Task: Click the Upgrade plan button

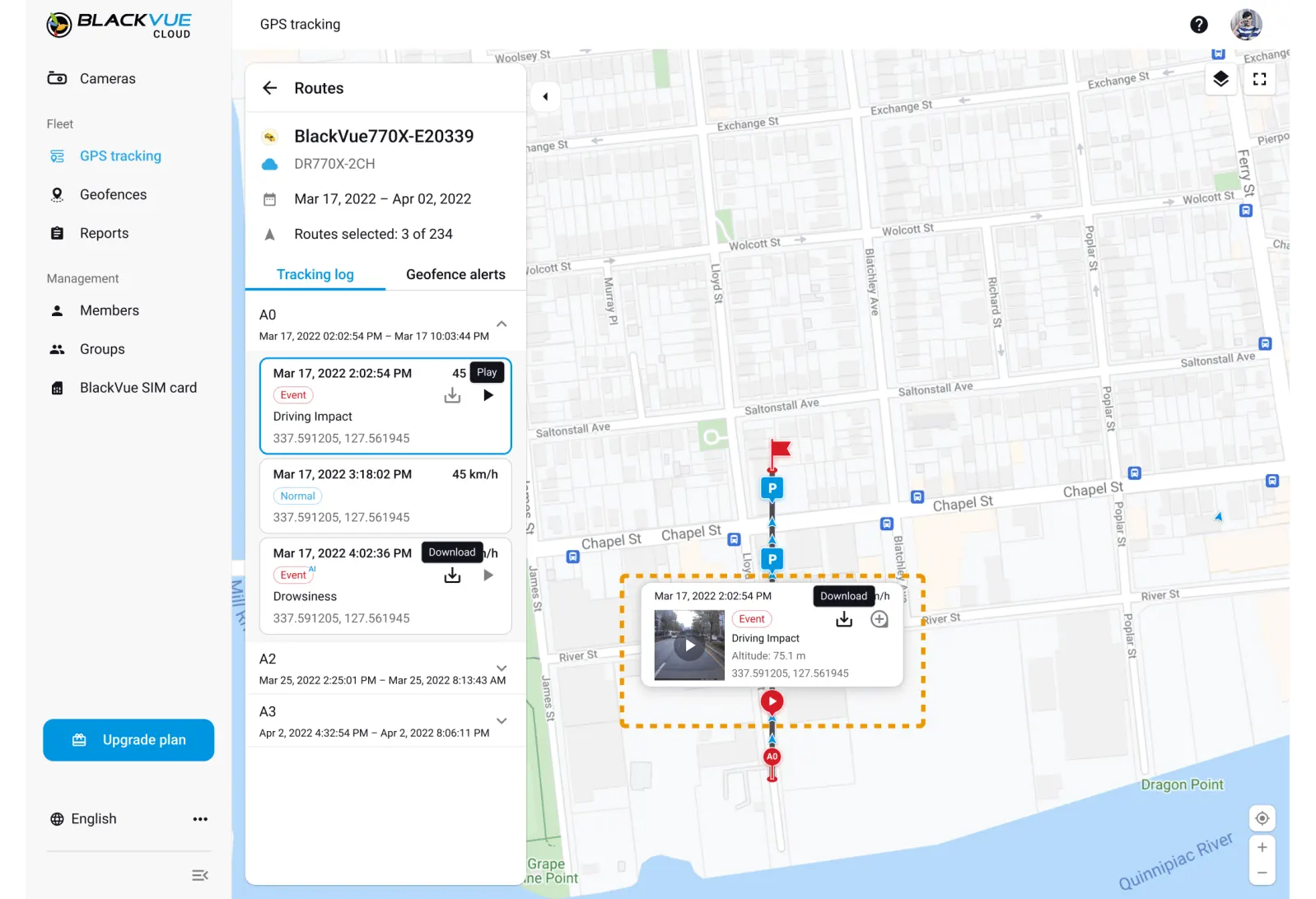Action: tap(128, 740)
